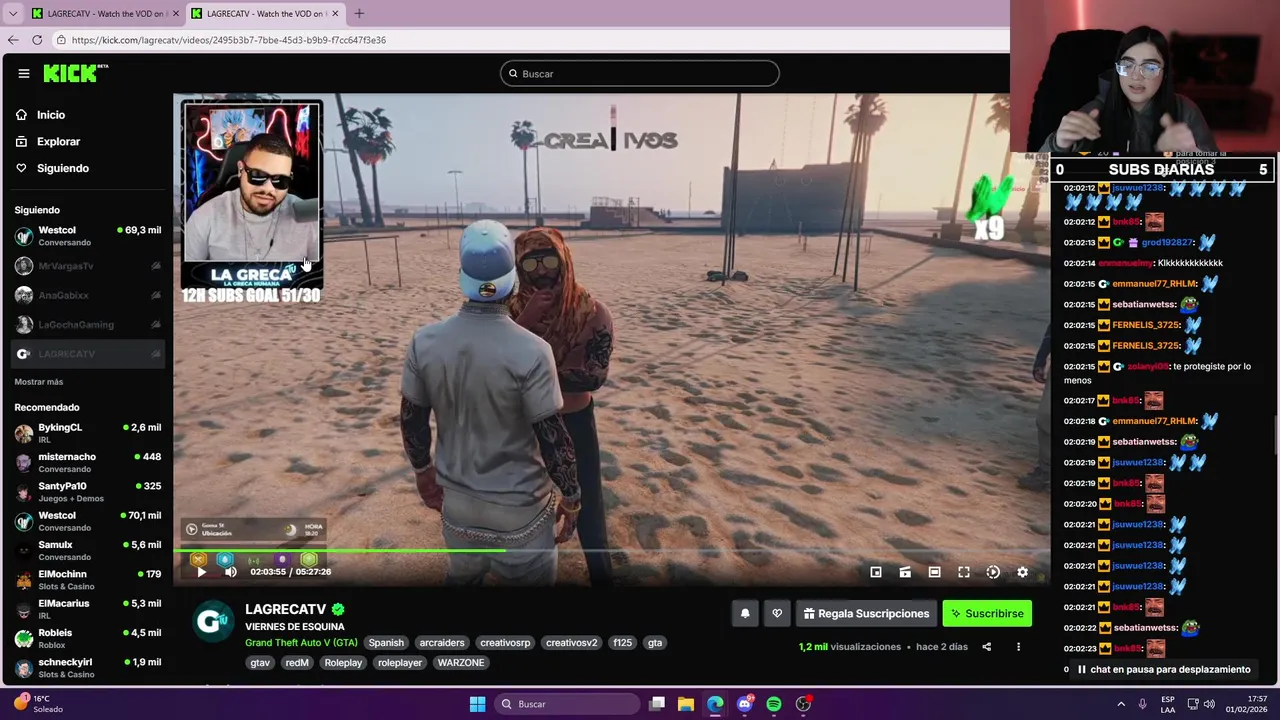The height and width of the screenshot is (720, 1280).
Task: Select the WARZONE tag
Action: coord(461,663)
